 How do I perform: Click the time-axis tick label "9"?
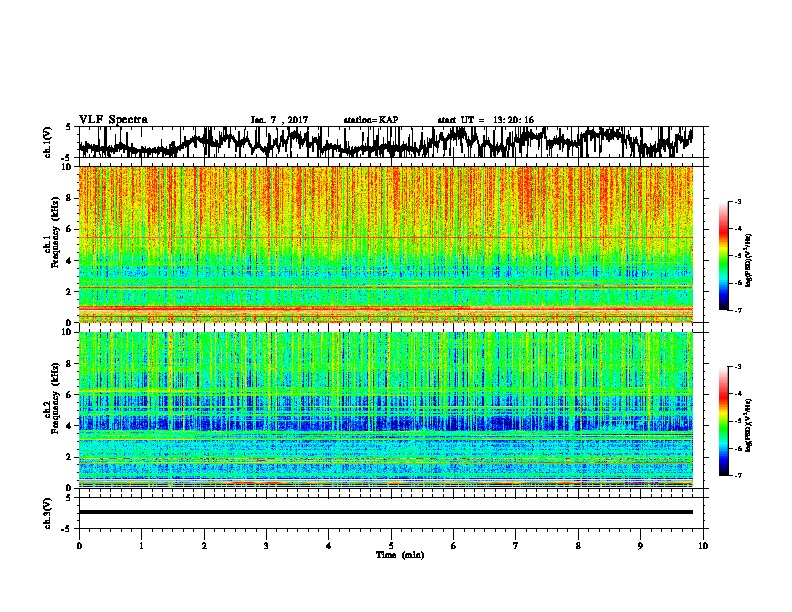tap(640, 546)
